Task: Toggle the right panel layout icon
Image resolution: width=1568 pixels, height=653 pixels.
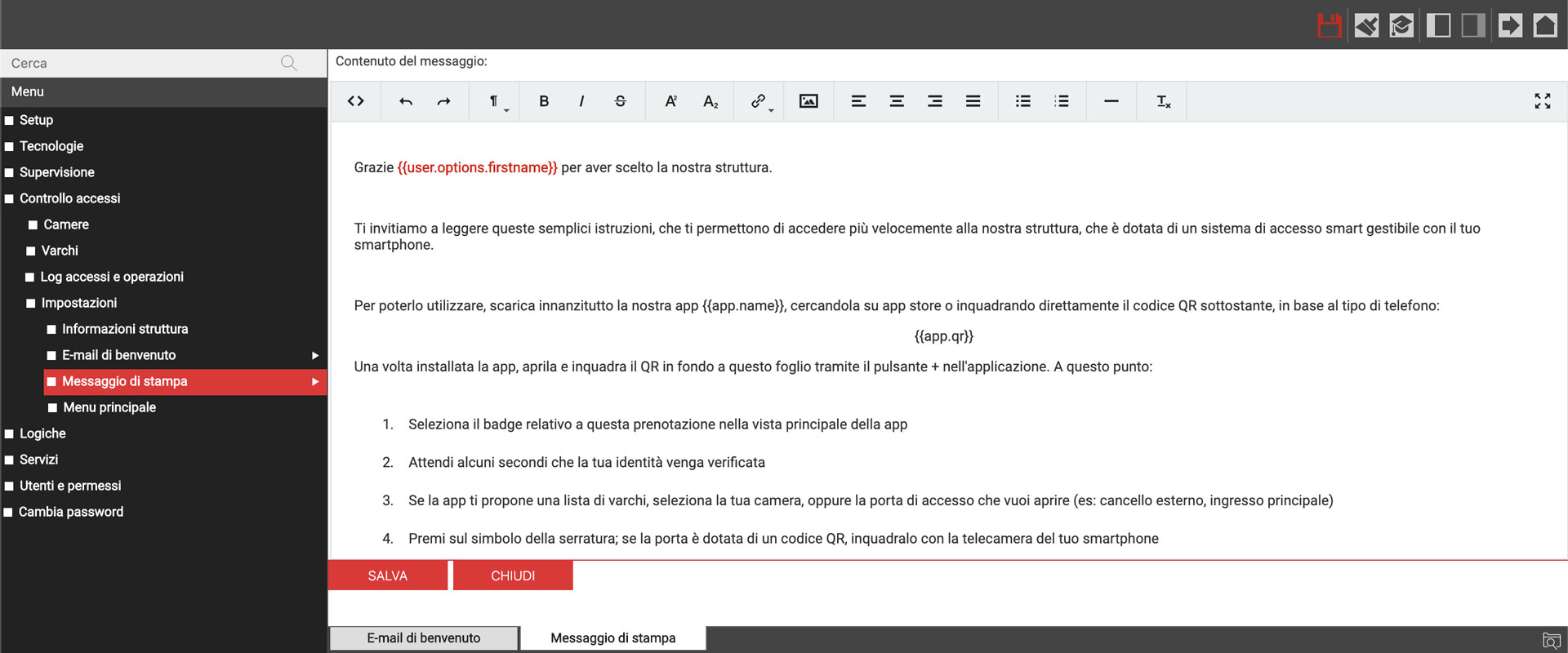Action: pos(1473,25)
